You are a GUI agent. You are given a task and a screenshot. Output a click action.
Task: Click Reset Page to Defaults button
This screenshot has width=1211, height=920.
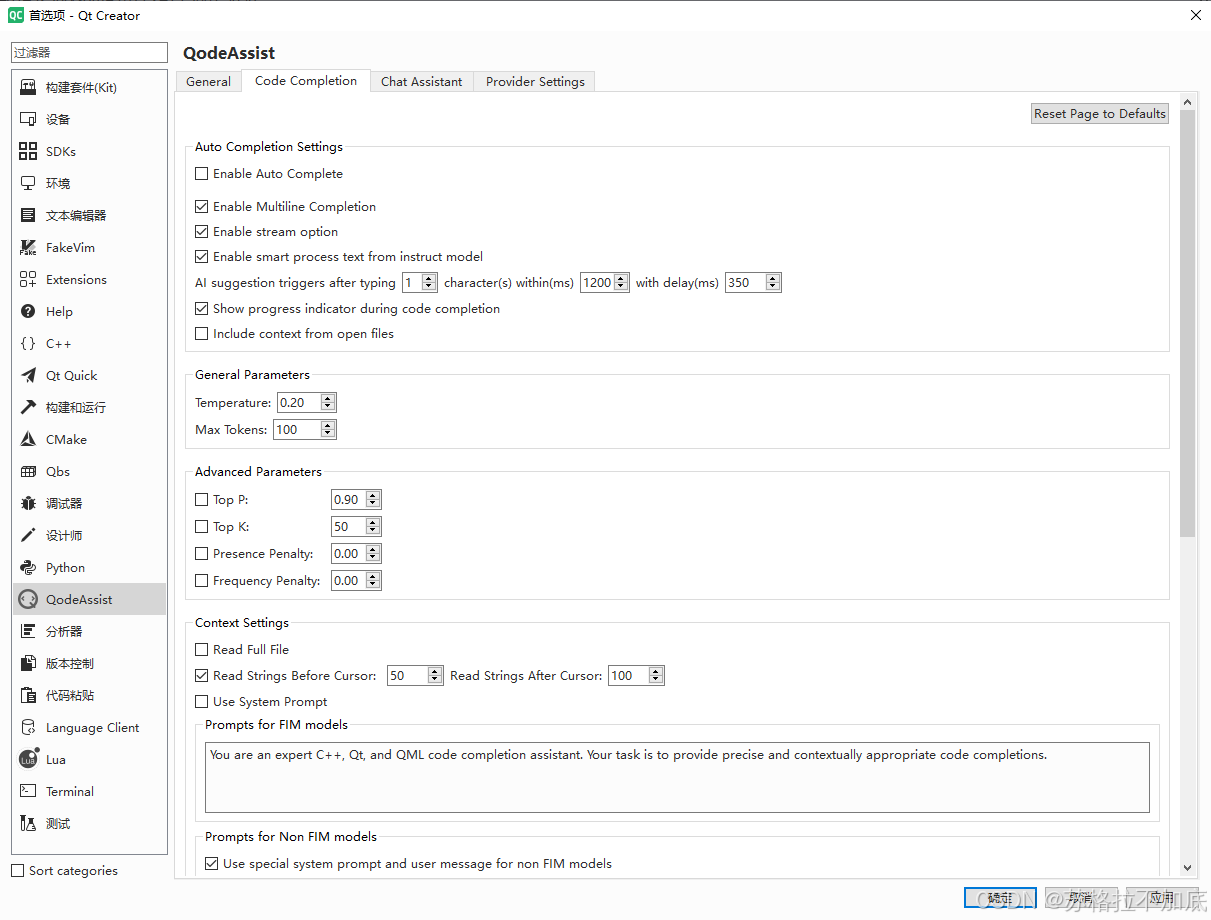point(1100,114)
